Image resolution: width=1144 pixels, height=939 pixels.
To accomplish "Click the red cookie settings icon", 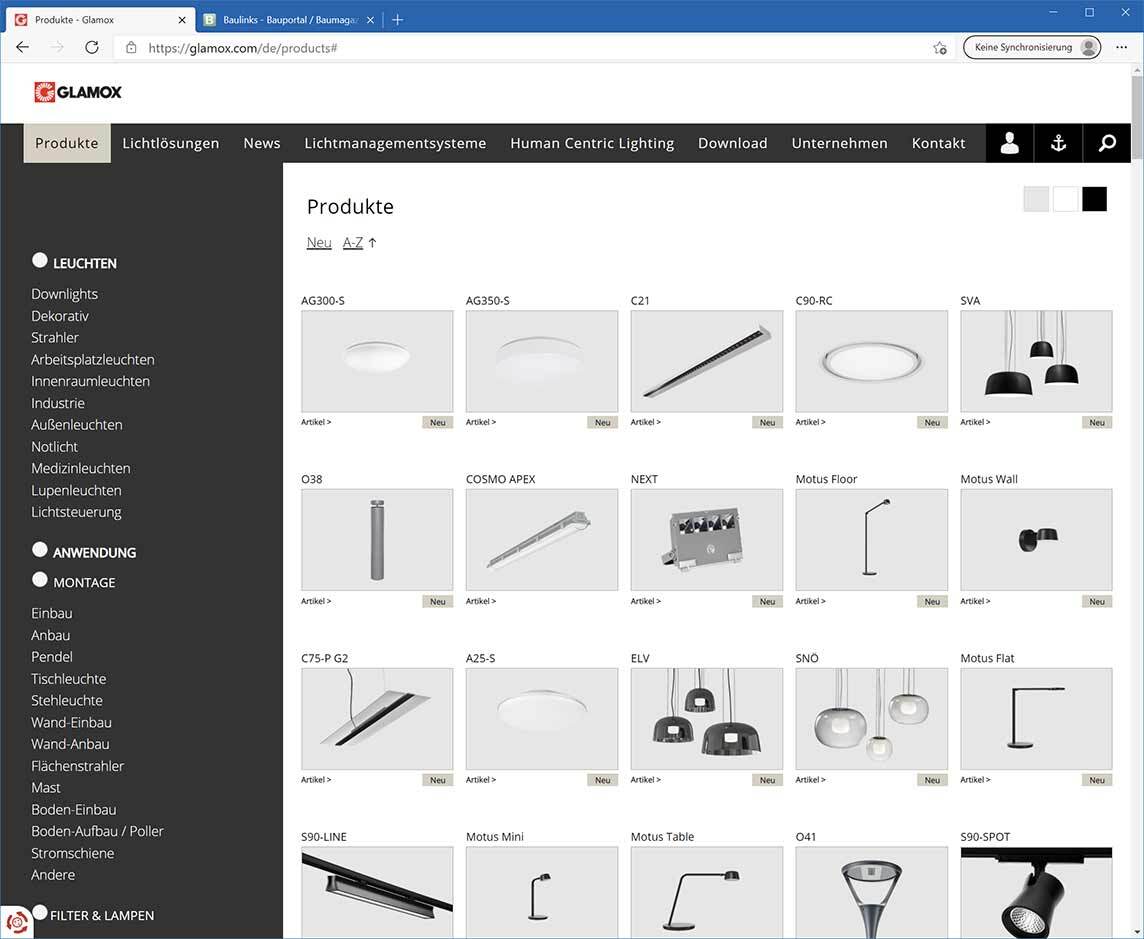I will point(16,922).
